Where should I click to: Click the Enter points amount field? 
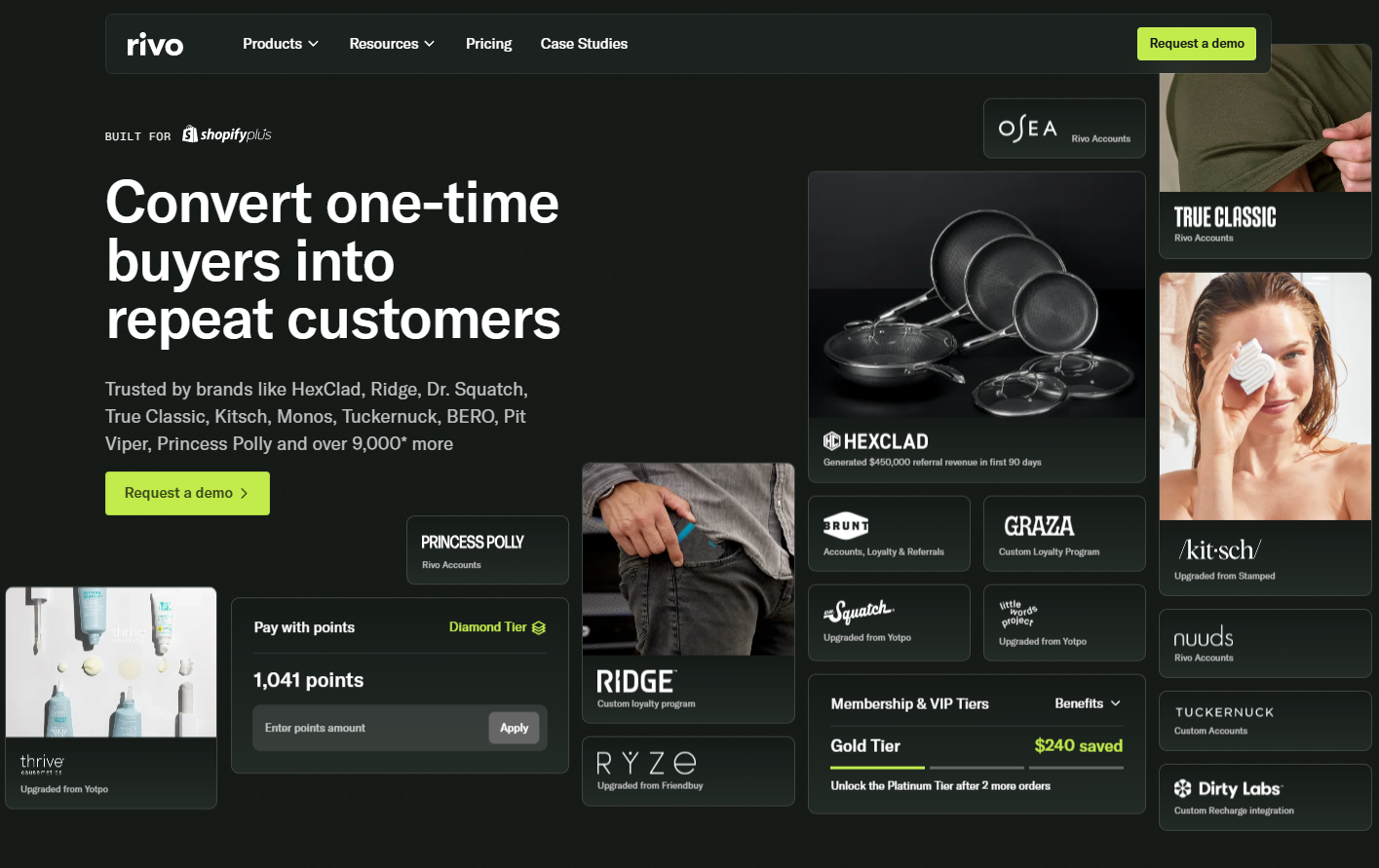point(370,728)
